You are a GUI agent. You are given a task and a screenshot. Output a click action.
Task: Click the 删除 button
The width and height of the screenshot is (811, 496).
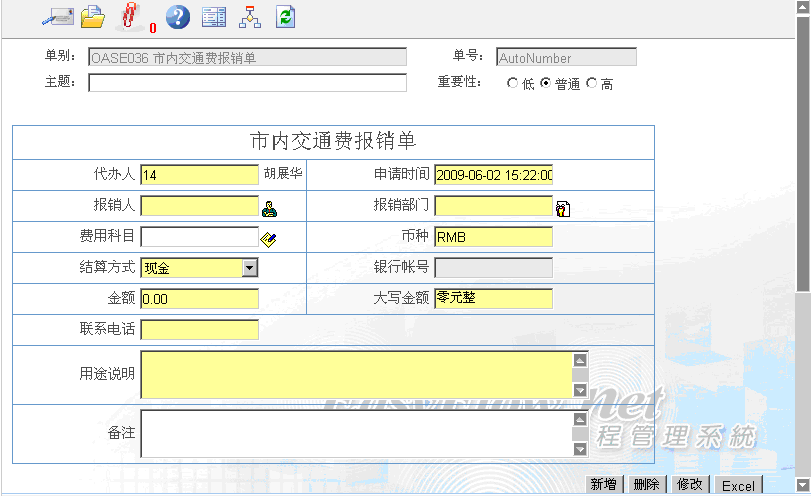tap(647, 485)
